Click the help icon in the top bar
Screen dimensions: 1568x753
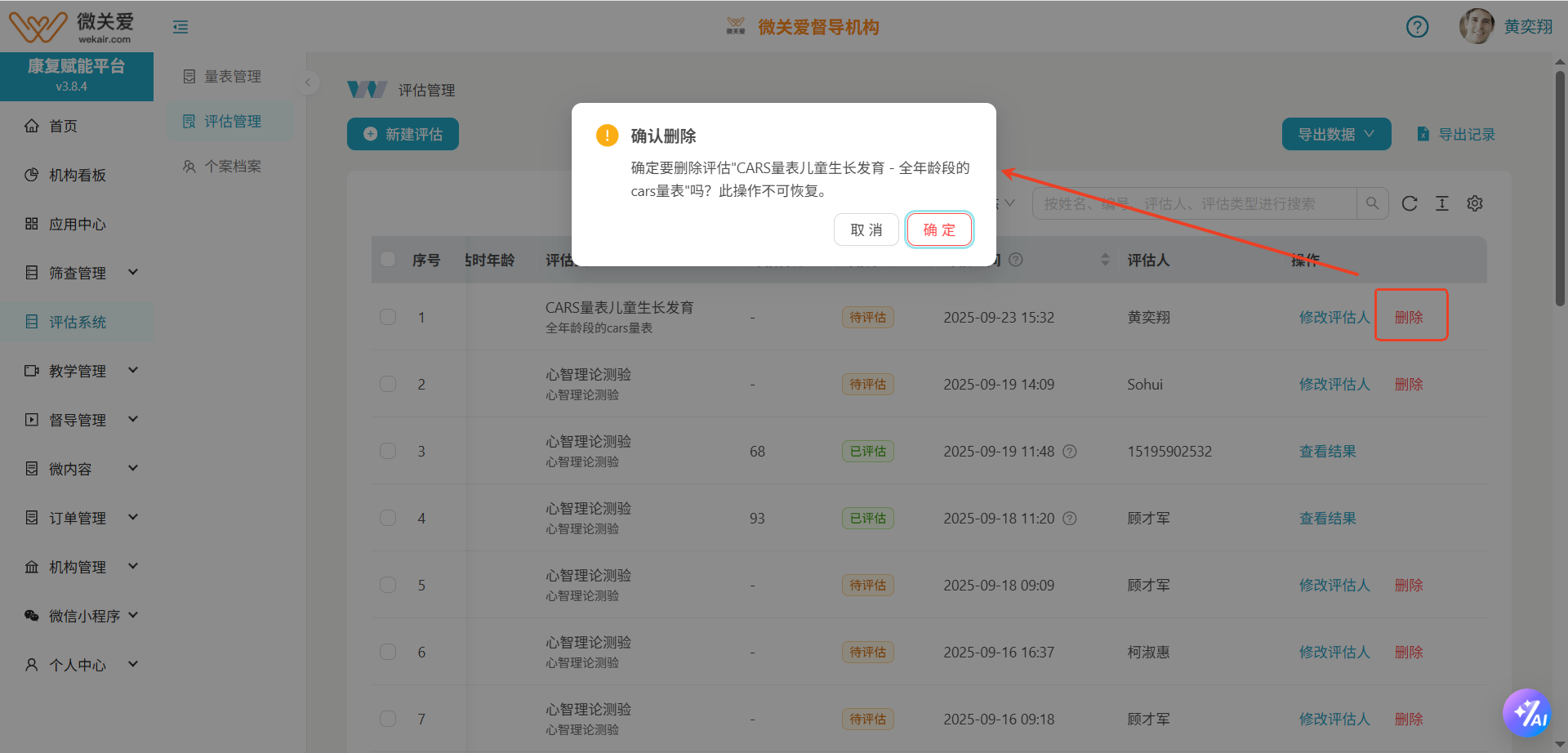click(x=1417, y=26)
